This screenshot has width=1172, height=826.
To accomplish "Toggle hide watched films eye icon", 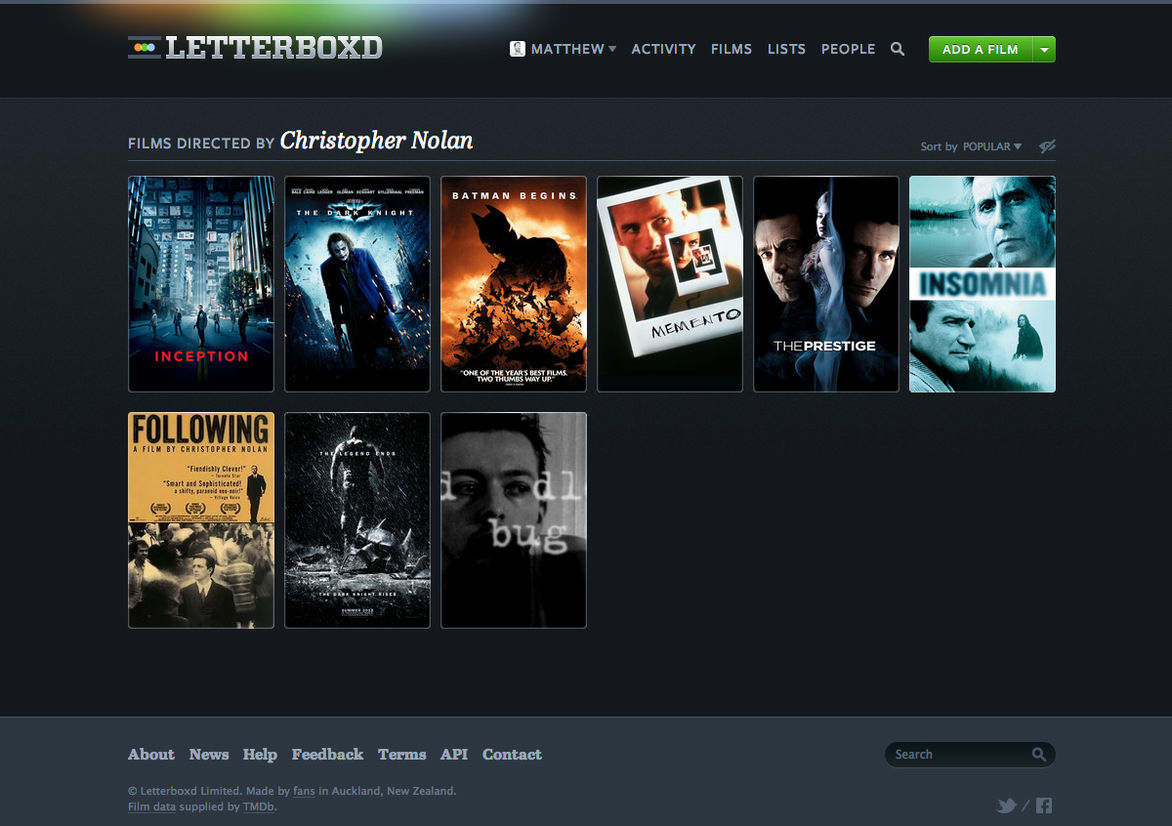I will [1047, 147].
